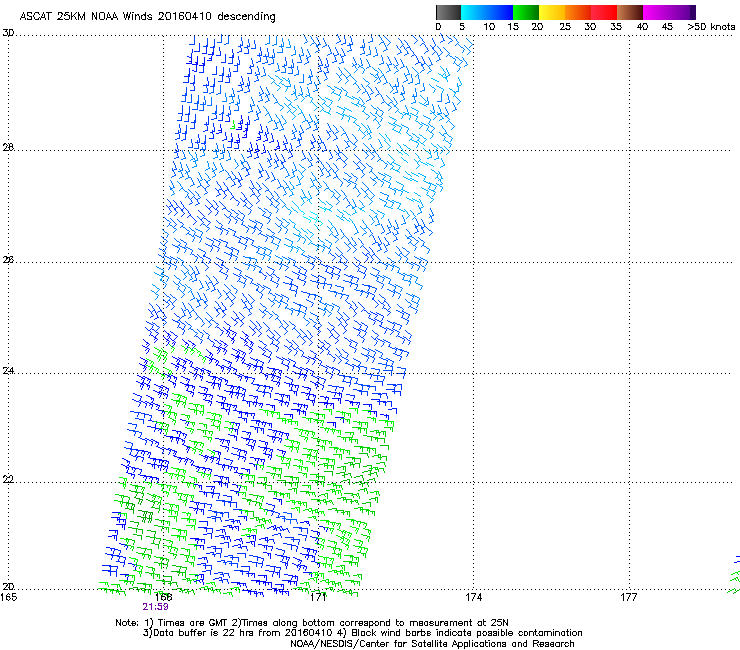Click the ASCAT 25KM NOAA Winds title
The image size is (740, 650).
pos(147,16)
